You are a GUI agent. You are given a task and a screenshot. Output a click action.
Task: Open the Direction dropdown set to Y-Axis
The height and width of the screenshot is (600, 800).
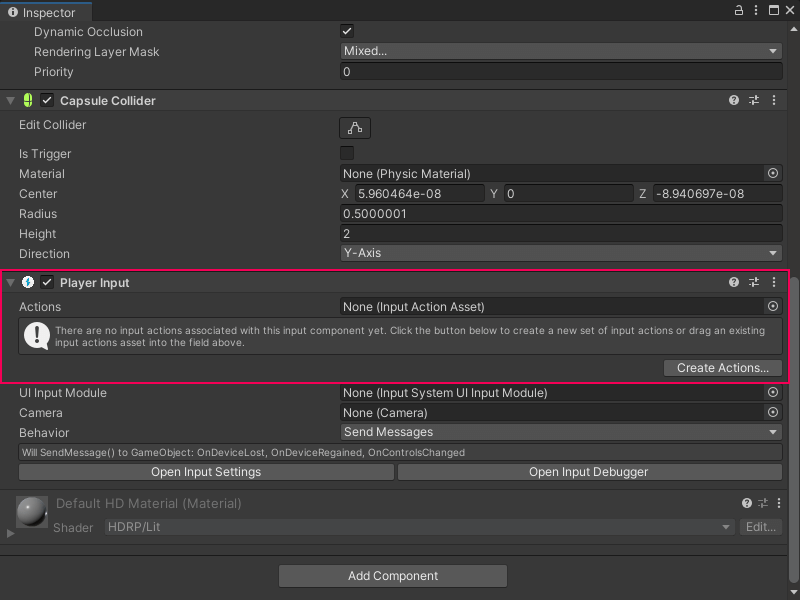tap(560, 253)
